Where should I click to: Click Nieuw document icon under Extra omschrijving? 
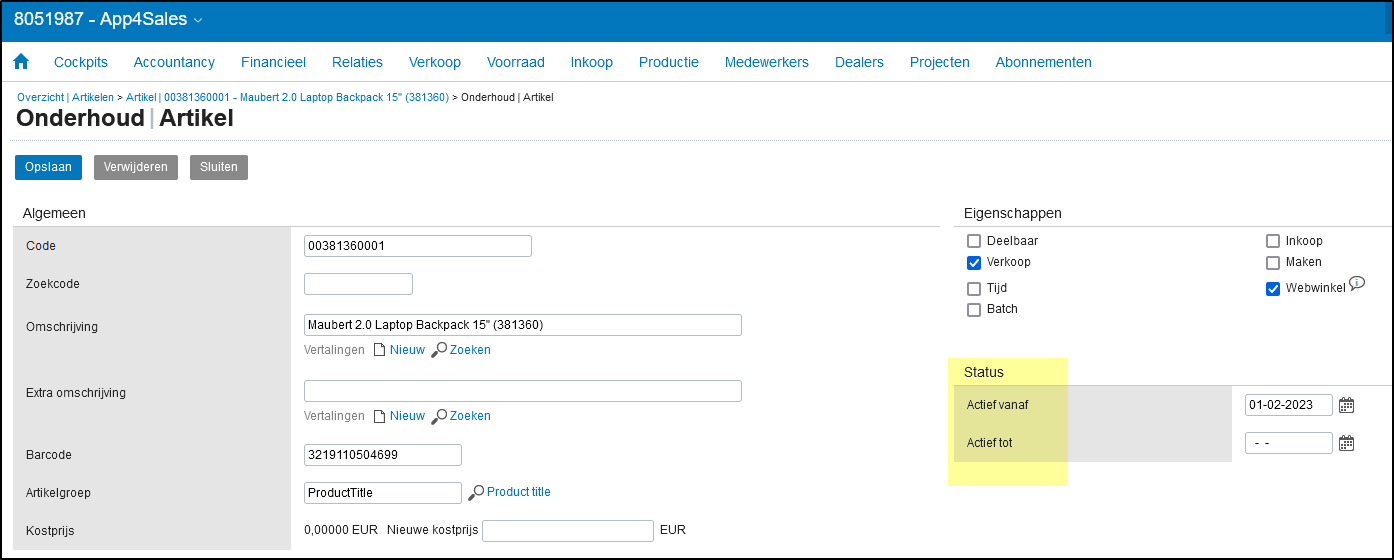click(379, 416)
